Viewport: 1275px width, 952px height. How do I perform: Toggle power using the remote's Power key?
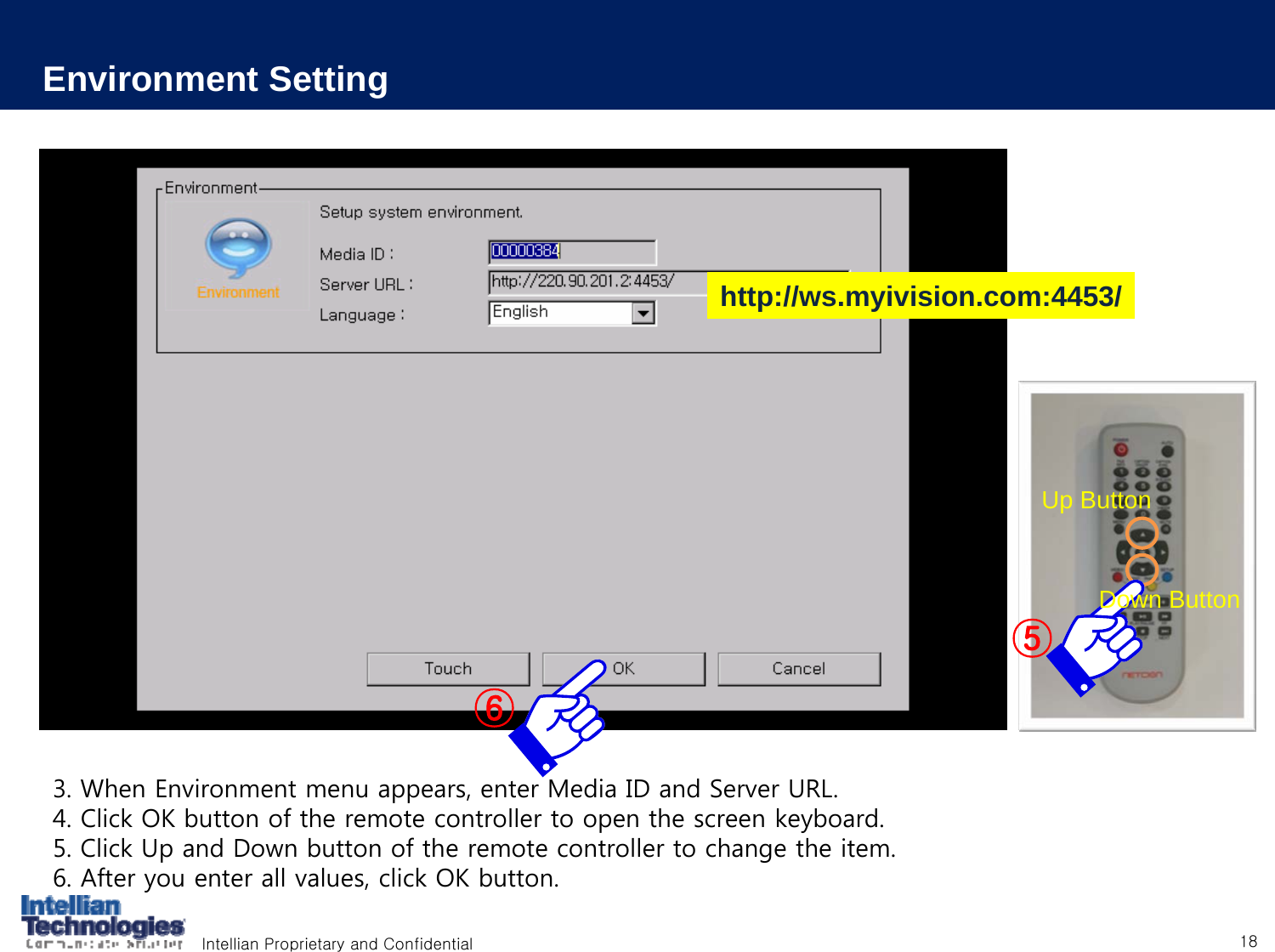click(x=1121, y=449)
